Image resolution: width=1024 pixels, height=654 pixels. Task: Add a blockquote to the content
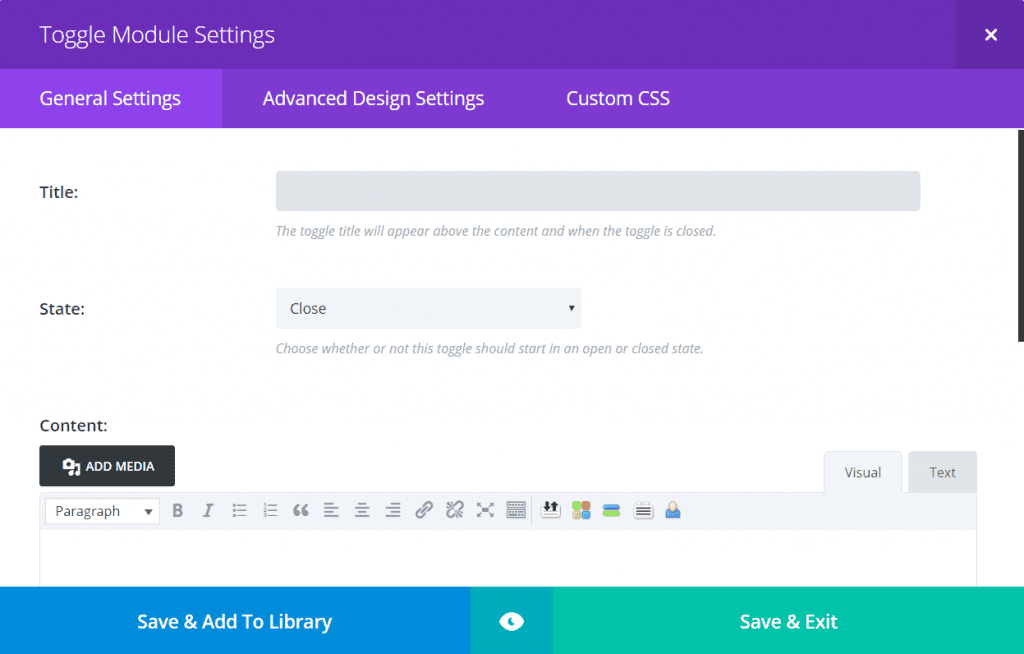300,510
